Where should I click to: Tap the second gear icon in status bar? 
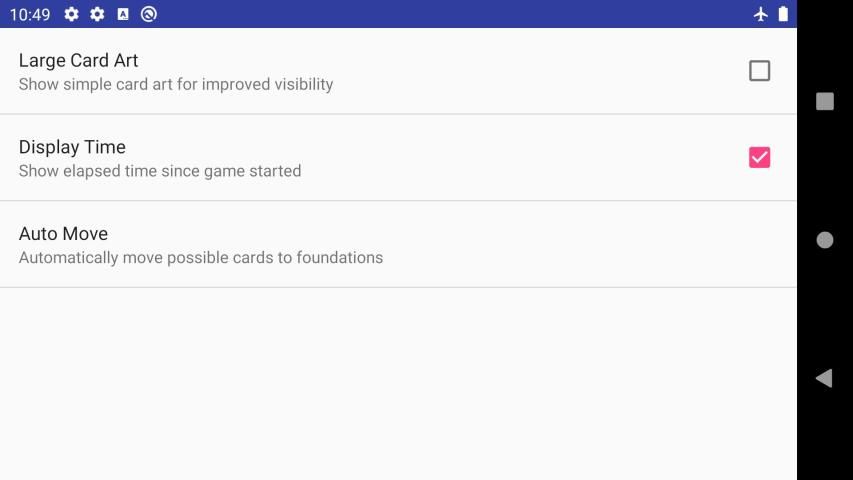click(x=97, y=14)
